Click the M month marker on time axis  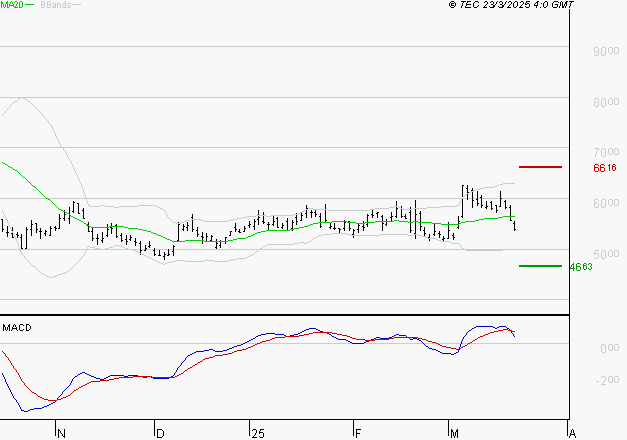point(454,433)
